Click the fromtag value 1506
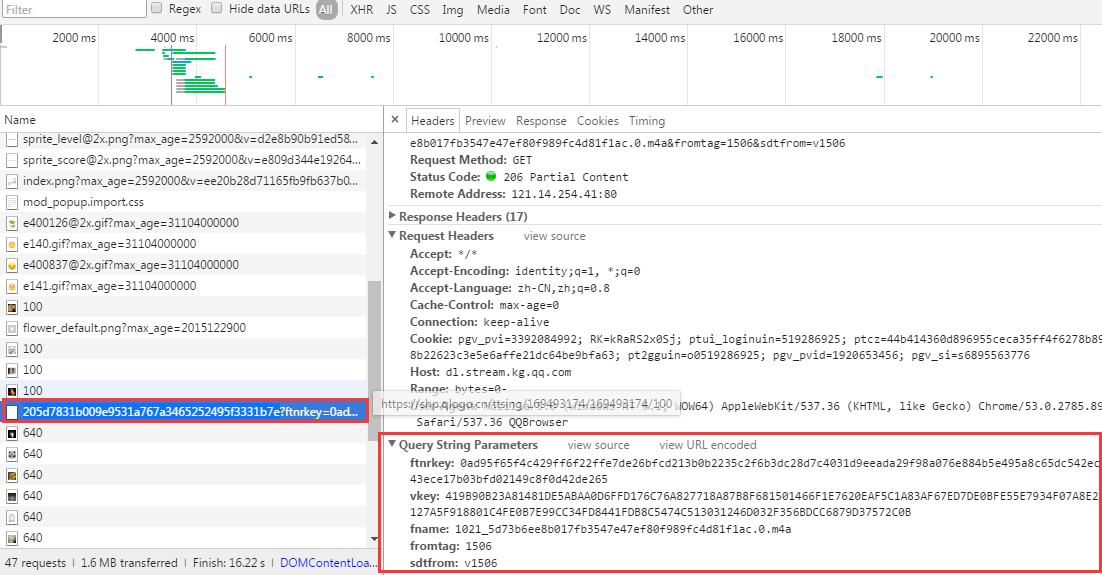The image size is (1102, 575). click(x=478, y=546)
